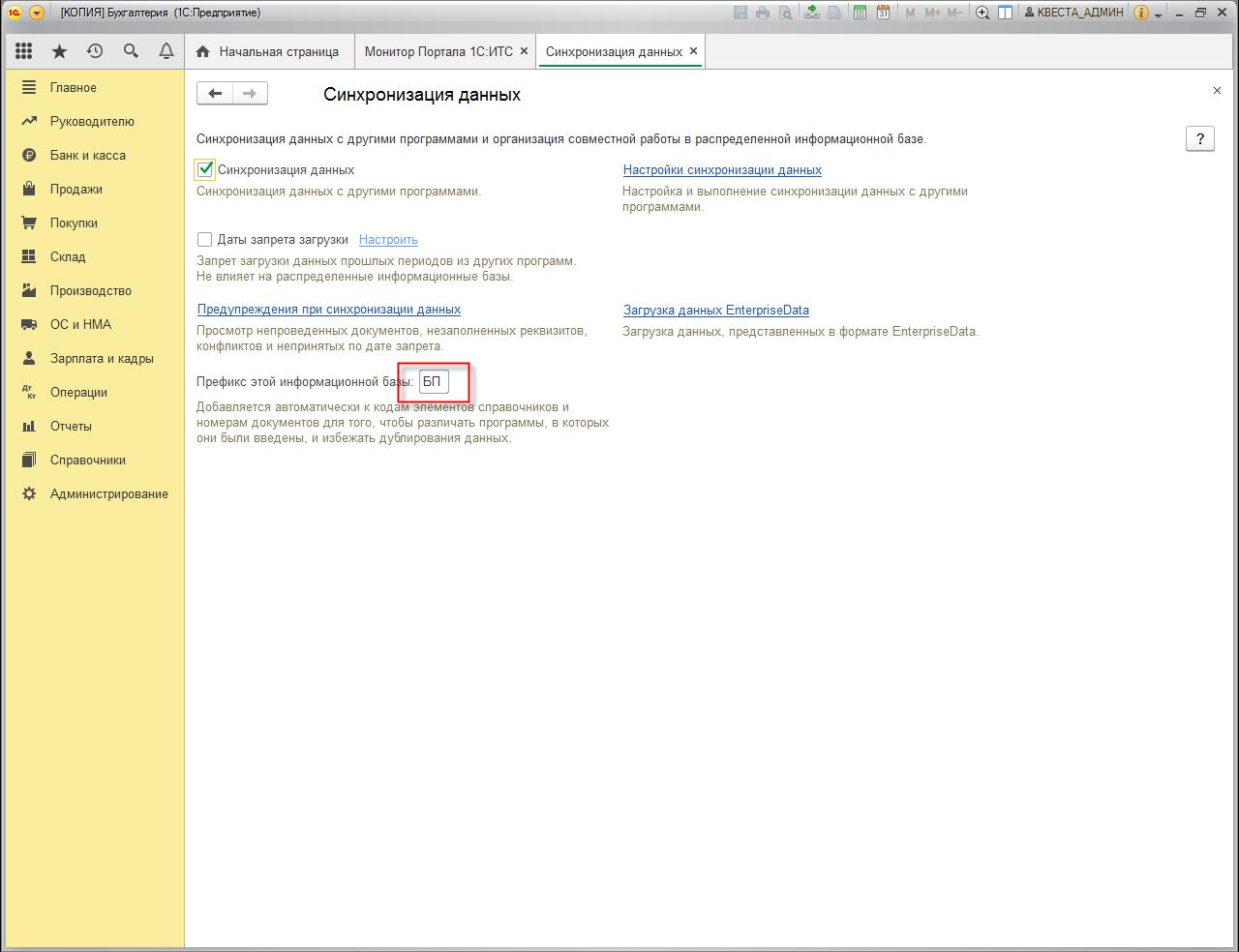Click the M+ memory add button
1239x952 pixels.
click(x=932, y=13)
